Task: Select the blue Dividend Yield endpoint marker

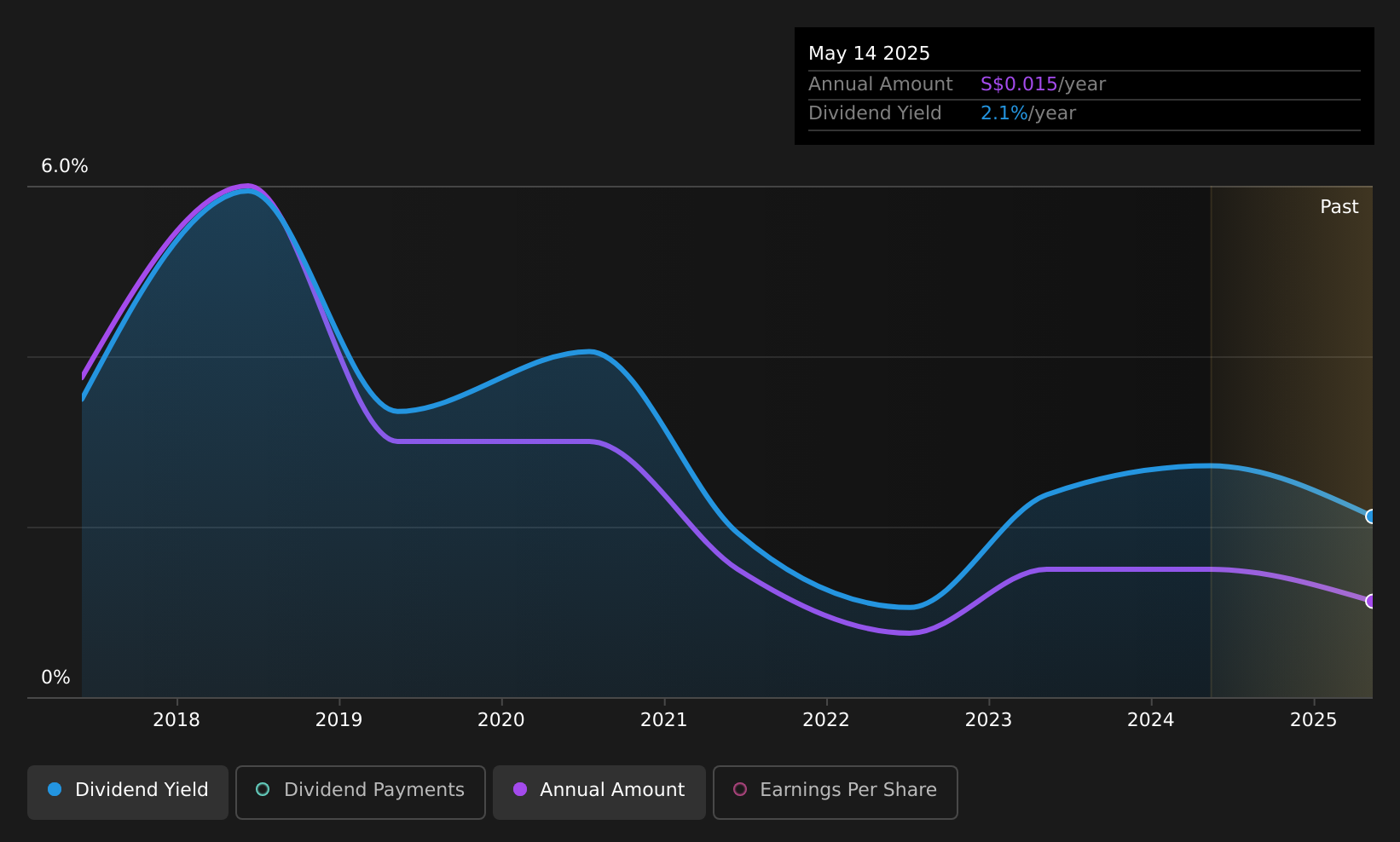Action: 1371,516
